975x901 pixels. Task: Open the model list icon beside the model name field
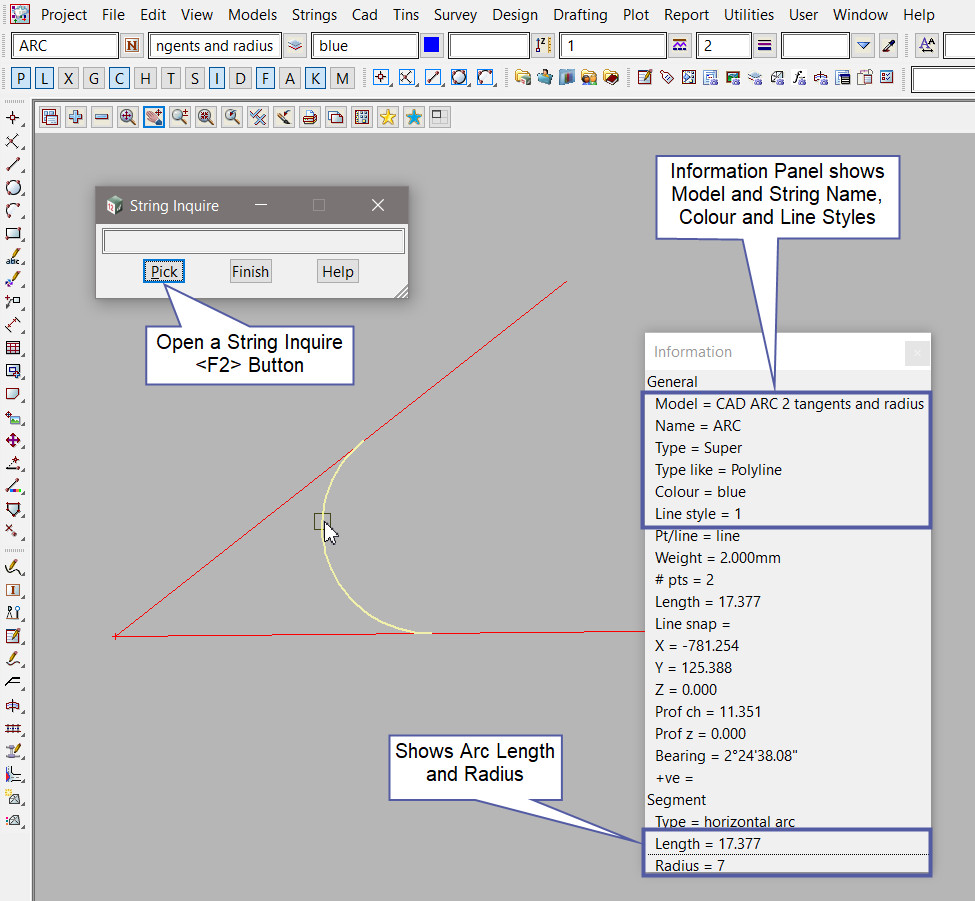[x=295, y=46]
